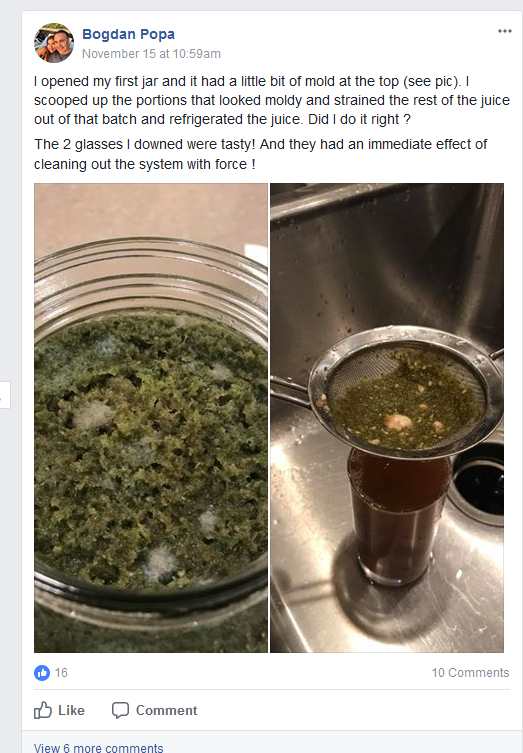
Task: Open the strainer and glass photo
Action: pos(387,418)
